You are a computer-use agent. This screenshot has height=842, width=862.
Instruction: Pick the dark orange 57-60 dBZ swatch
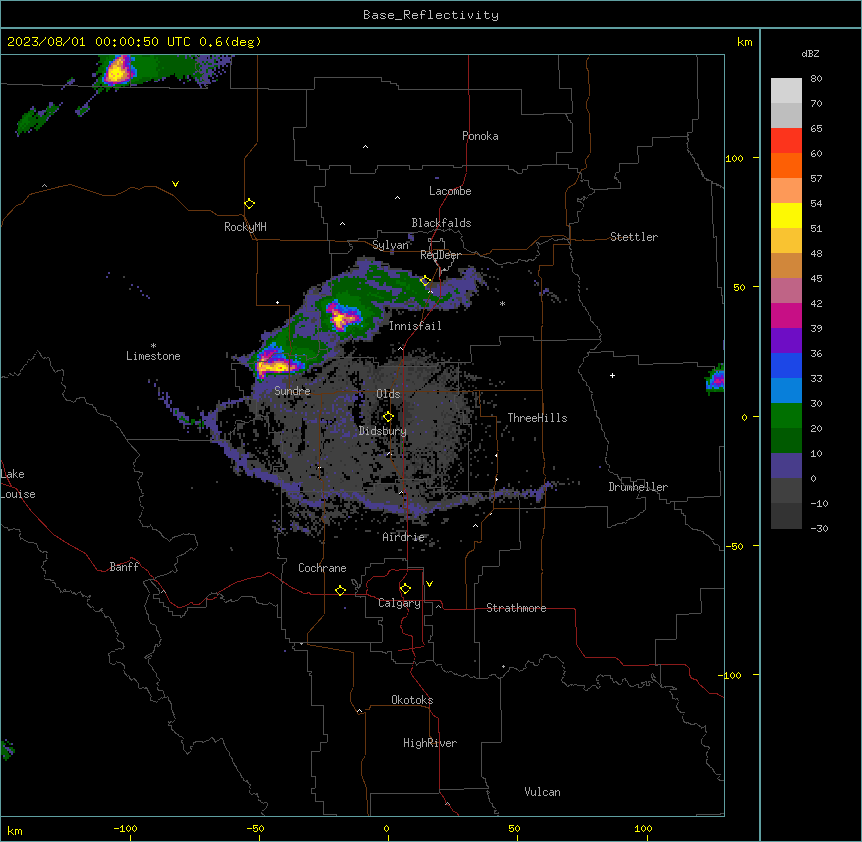tap(786, 165)
